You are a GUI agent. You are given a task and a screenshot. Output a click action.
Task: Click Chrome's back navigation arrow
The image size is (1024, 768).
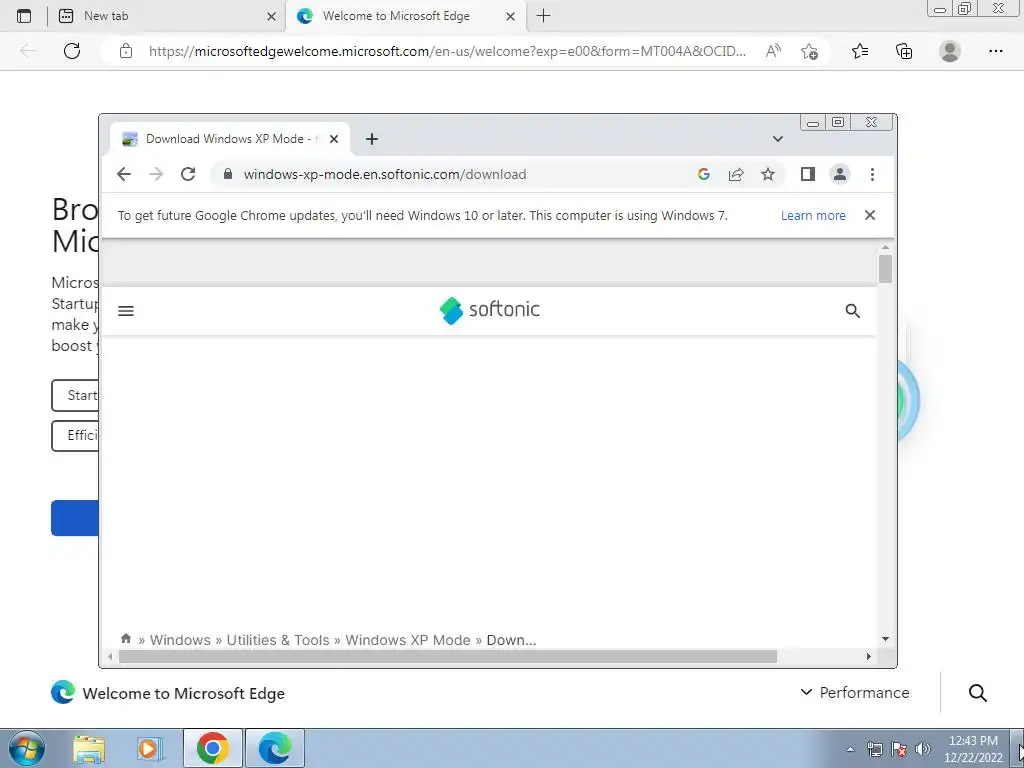point(123,174)
